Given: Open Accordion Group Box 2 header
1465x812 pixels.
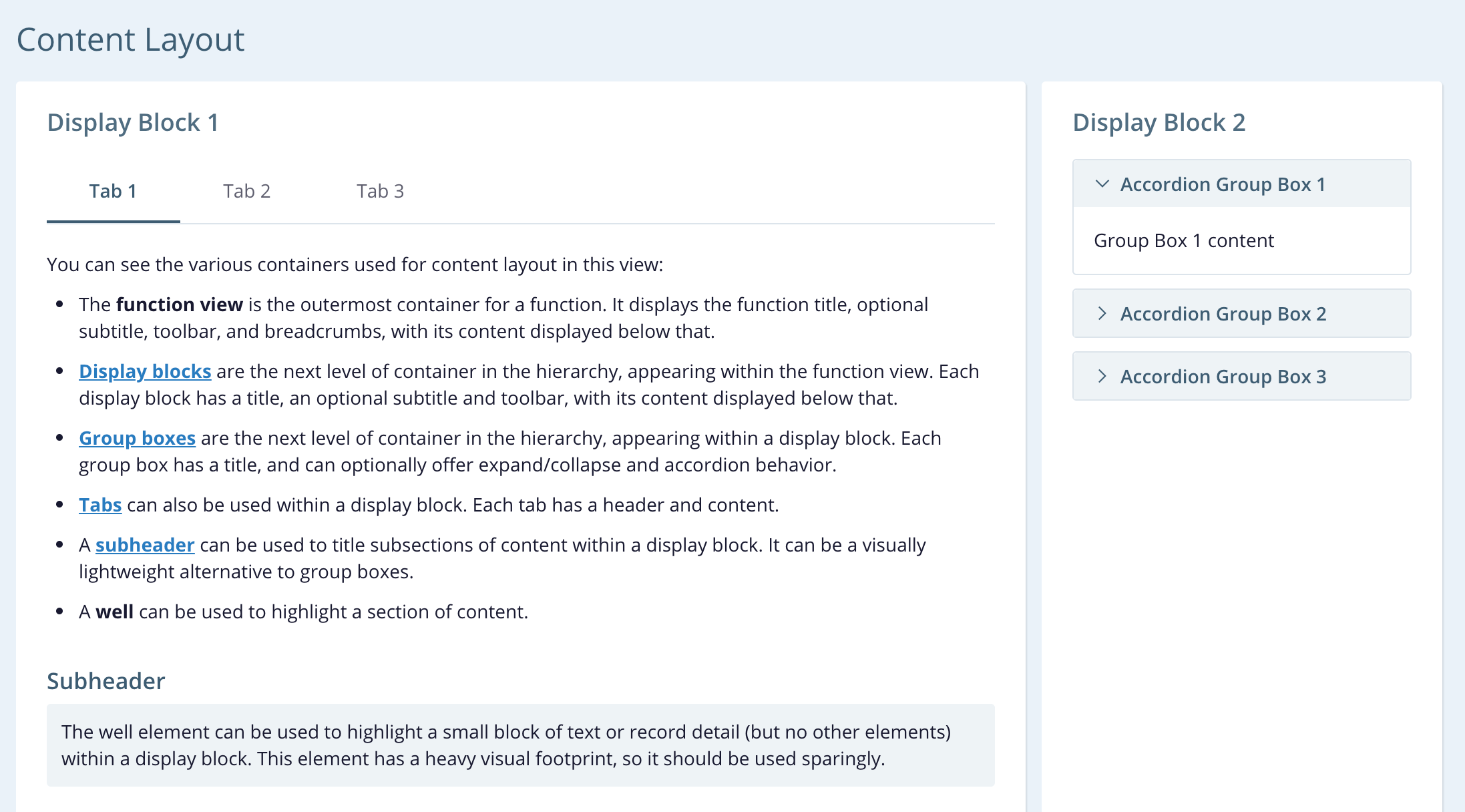Looking at the screenshot, I should point(1223,314).
